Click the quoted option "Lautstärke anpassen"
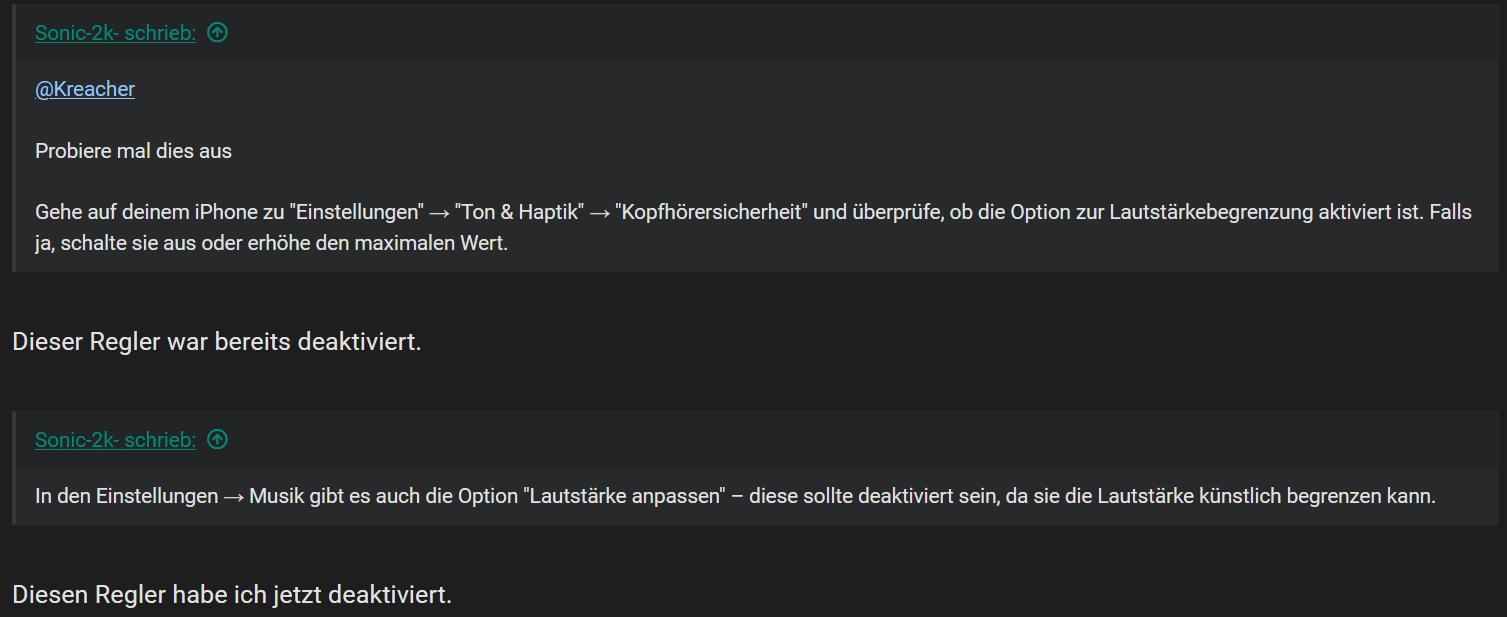The height and width of the screenshot is (617, 1507). tap(623, 497)
